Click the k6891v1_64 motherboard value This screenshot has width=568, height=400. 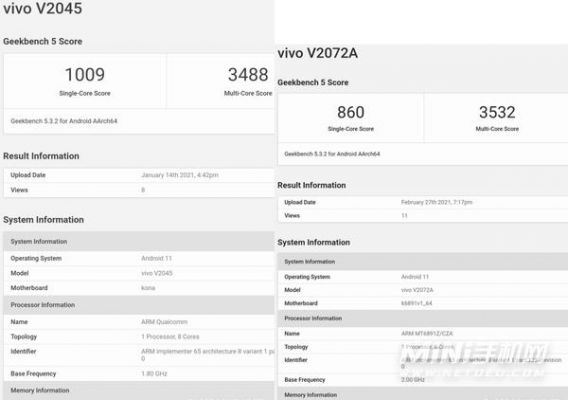pyautogui.click(x=417, y=303)
